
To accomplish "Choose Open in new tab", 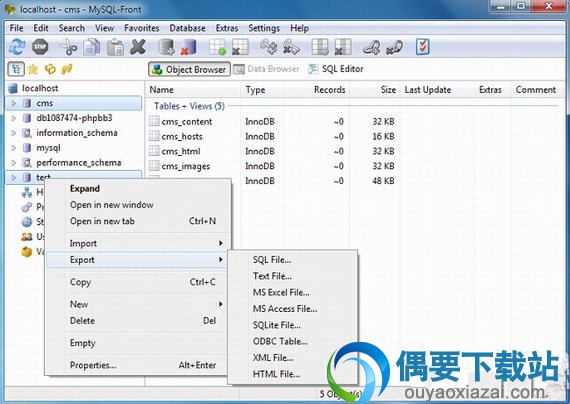I will click(138, 221).
